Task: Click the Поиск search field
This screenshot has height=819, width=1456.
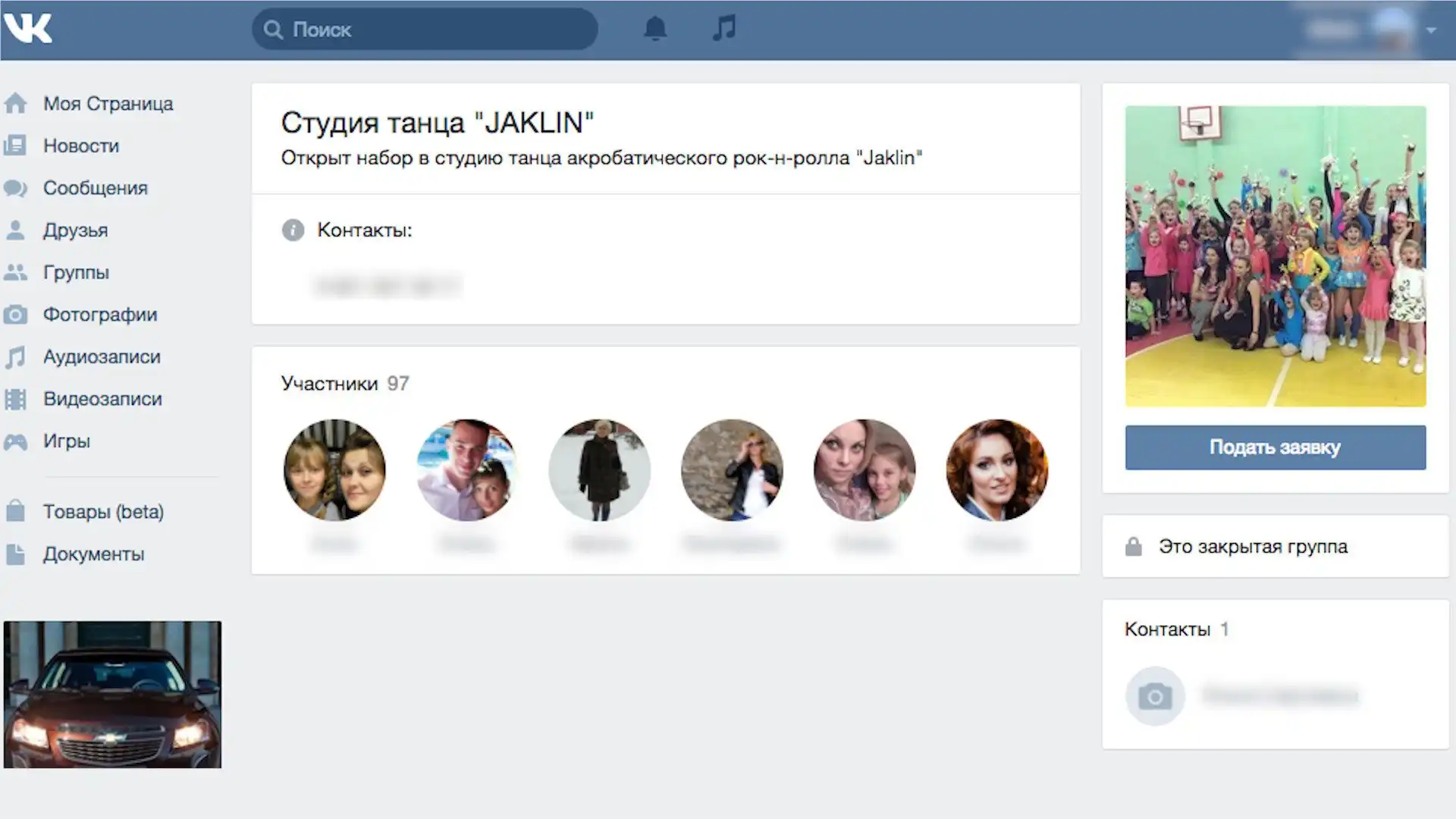Action: [425, 30]
